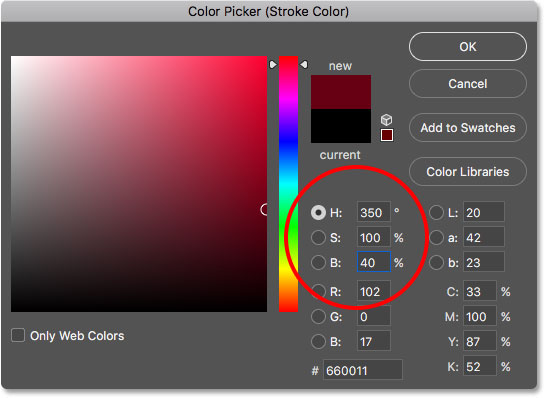Select the S saturation radio button

318,238
